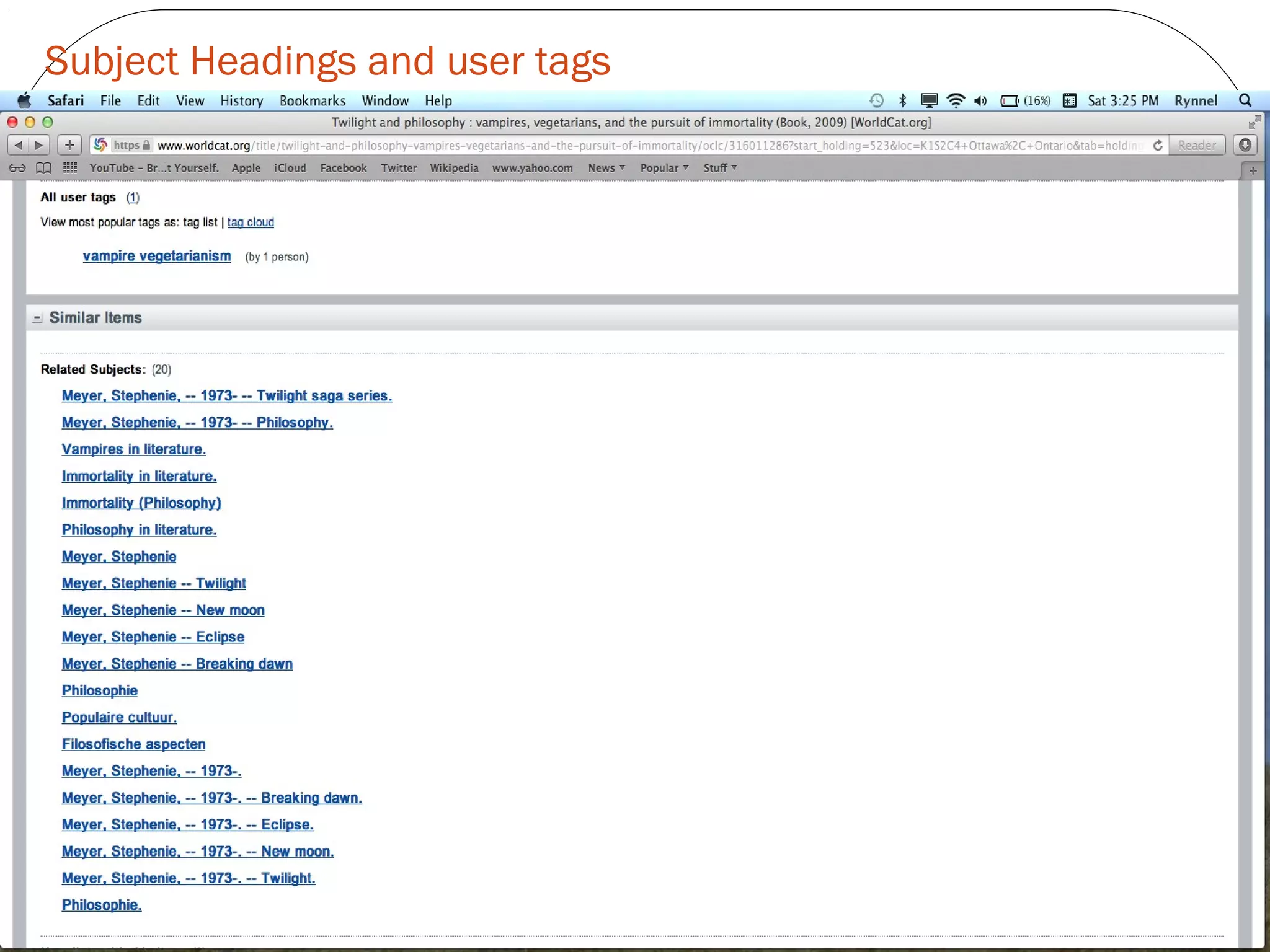Click the site icon in the address bar
The image size is (1270, 952).
tap(100, 145)
